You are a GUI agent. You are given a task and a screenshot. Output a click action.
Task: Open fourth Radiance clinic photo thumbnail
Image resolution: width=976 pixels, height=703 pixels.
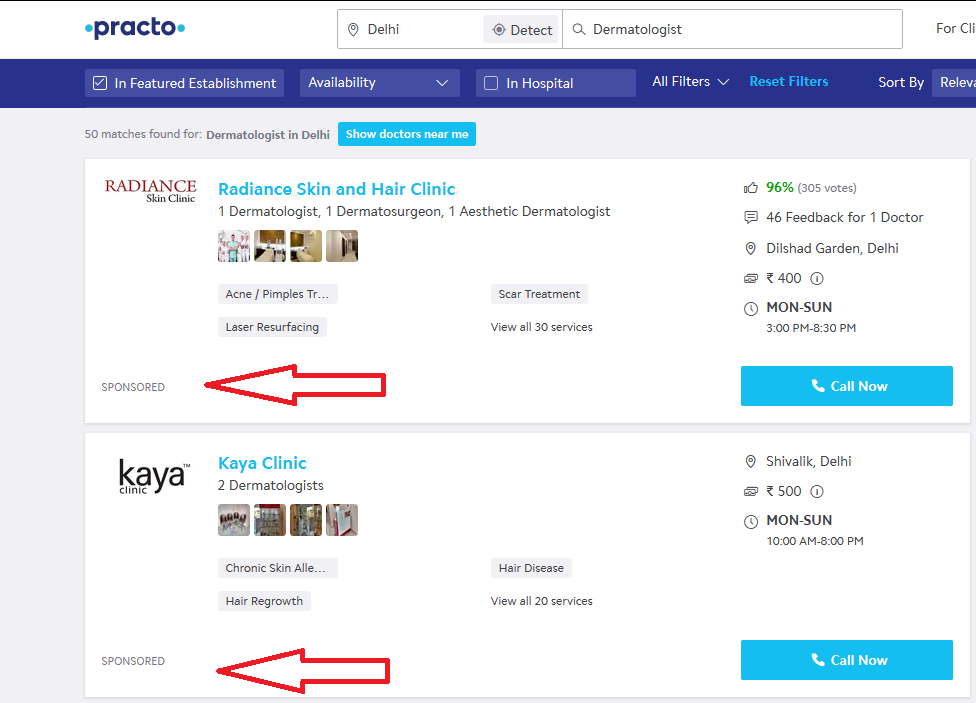[x=342, y=246]
